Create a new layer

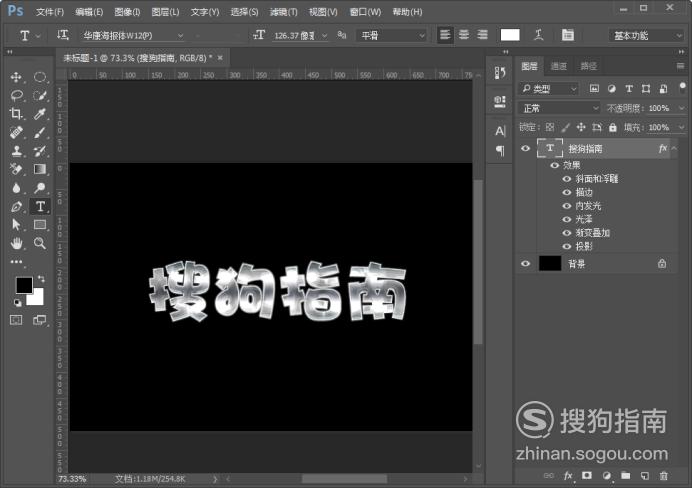(644, 476)
